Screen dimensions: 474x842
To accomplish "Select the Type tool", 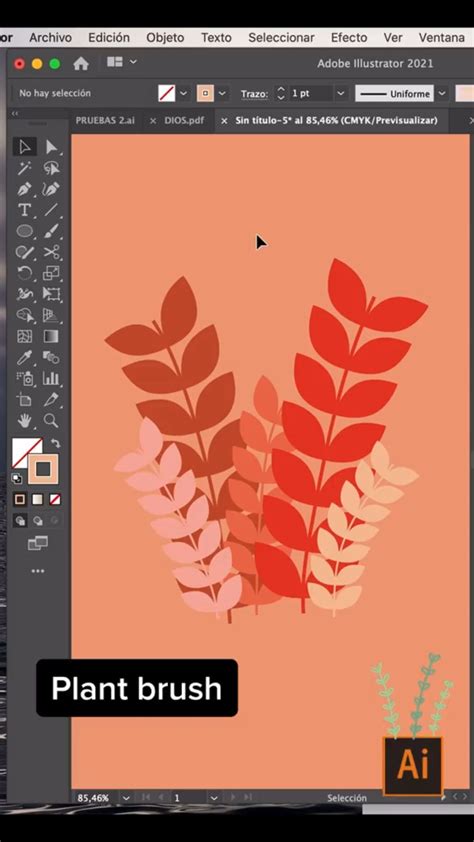I will tap(25, 210).
